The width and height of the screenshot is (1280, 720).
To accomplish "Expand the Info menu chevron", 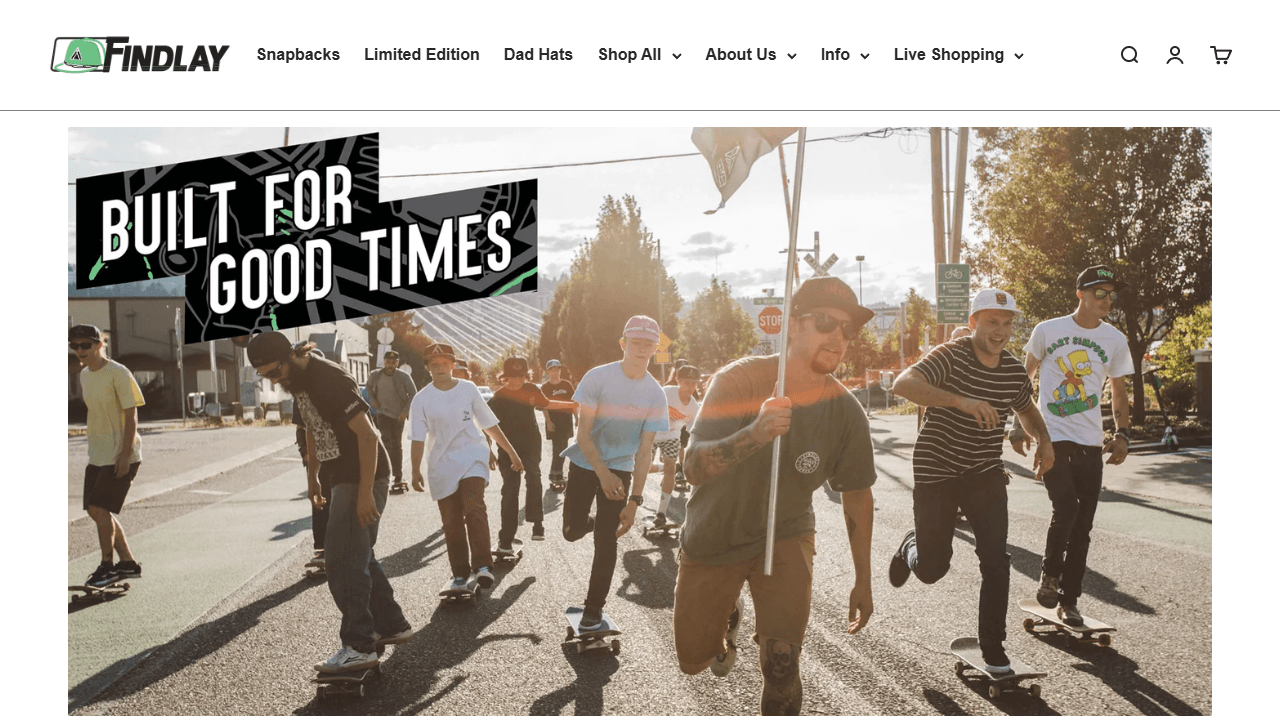I will [865, 56].
